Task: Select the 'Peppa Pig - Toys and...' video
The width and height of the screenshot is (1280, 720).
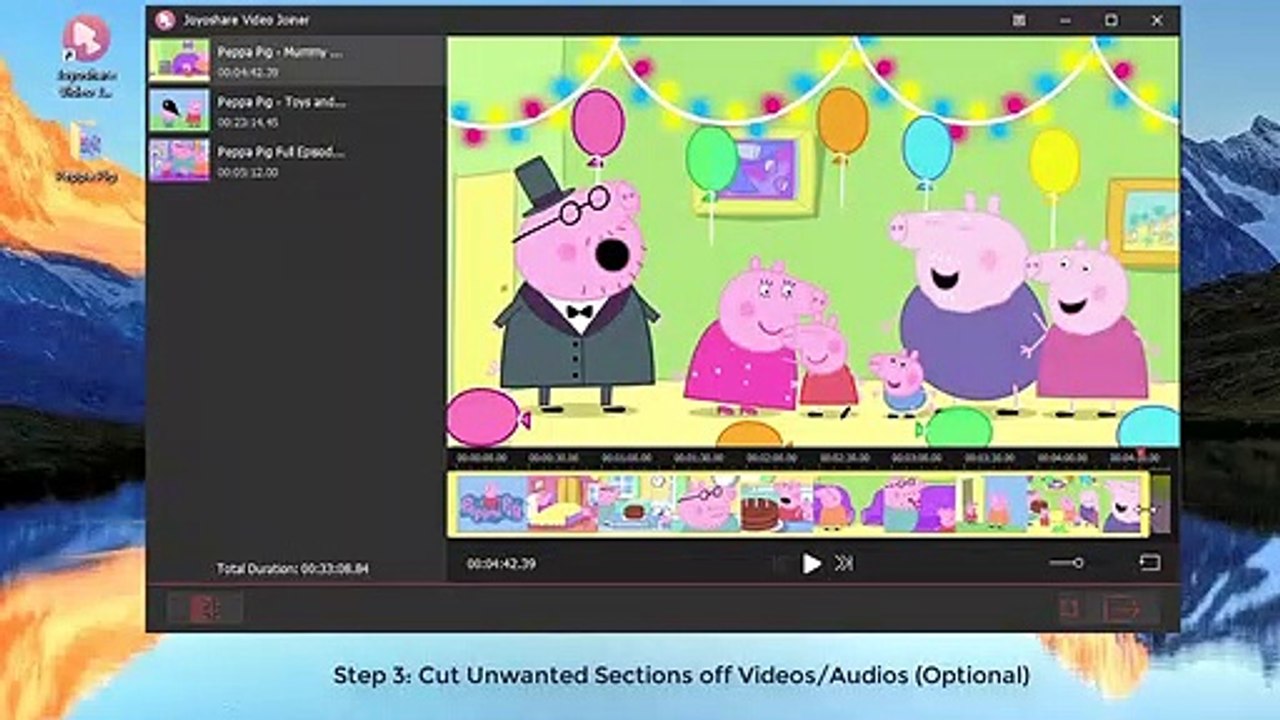Action: (296, 110)
